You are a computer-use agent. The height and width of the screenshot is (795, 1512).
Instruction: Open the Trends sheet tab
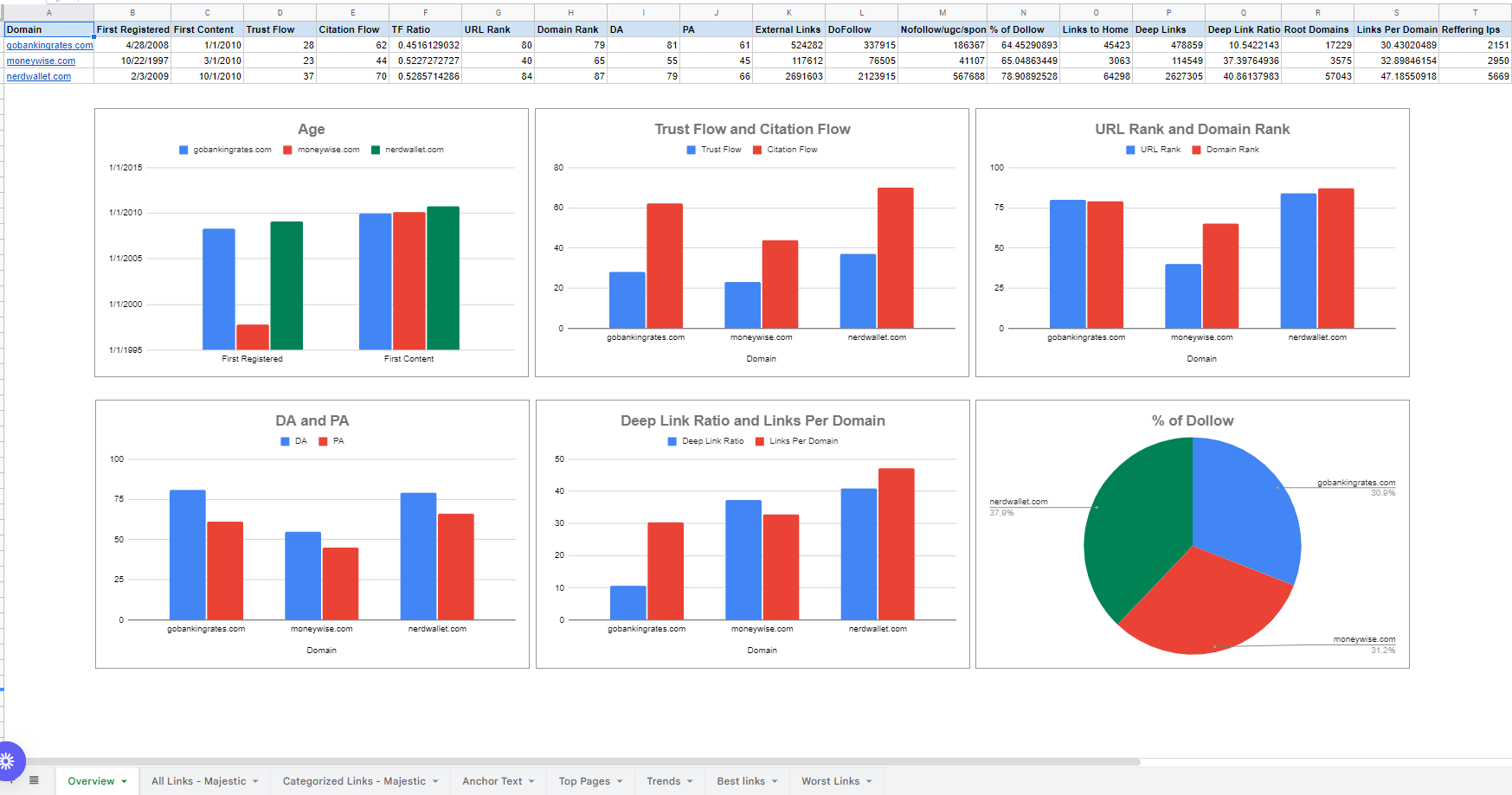pos(663,780)
